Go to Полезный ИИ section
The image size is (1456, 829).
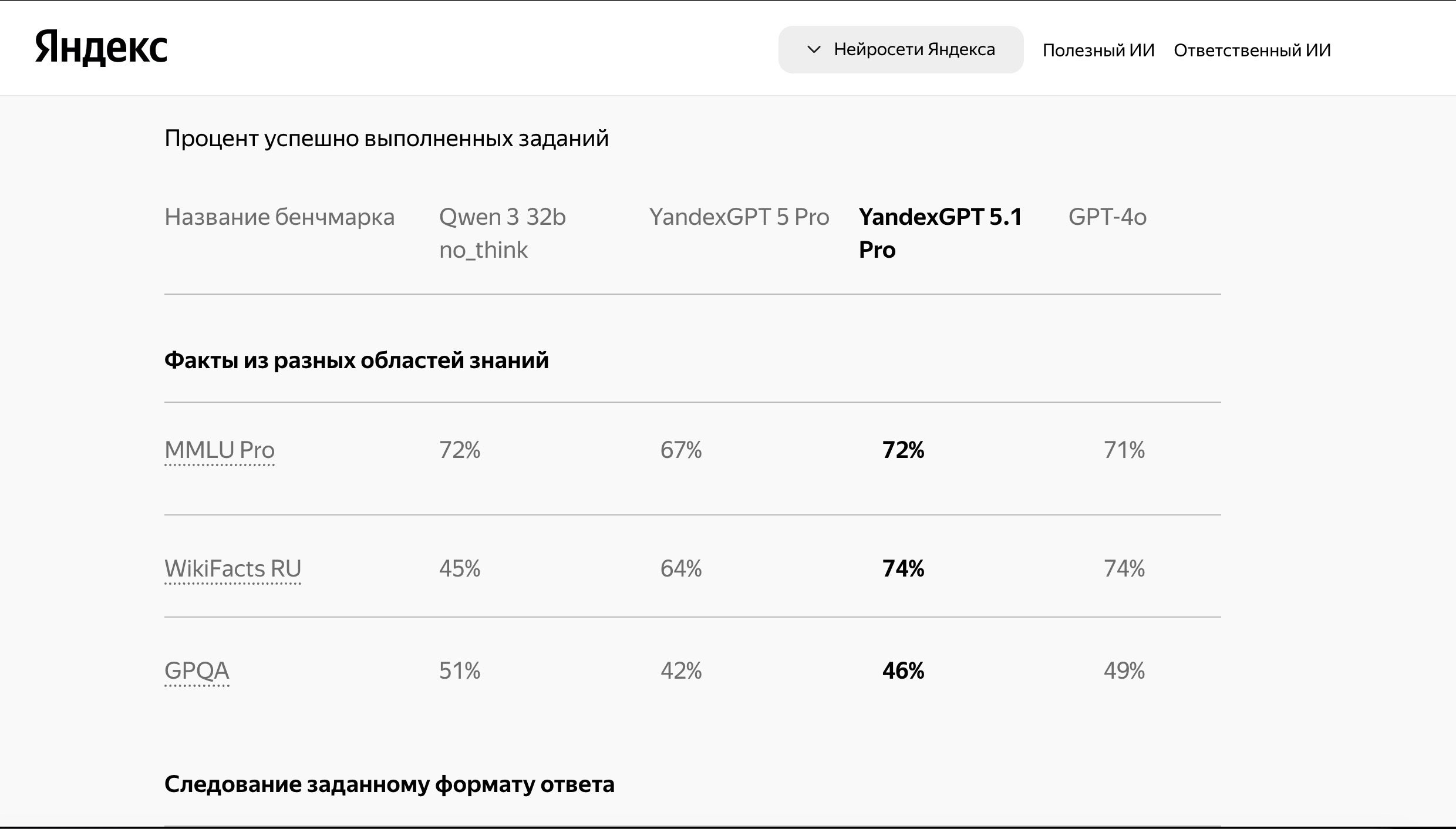point(1098,50)
